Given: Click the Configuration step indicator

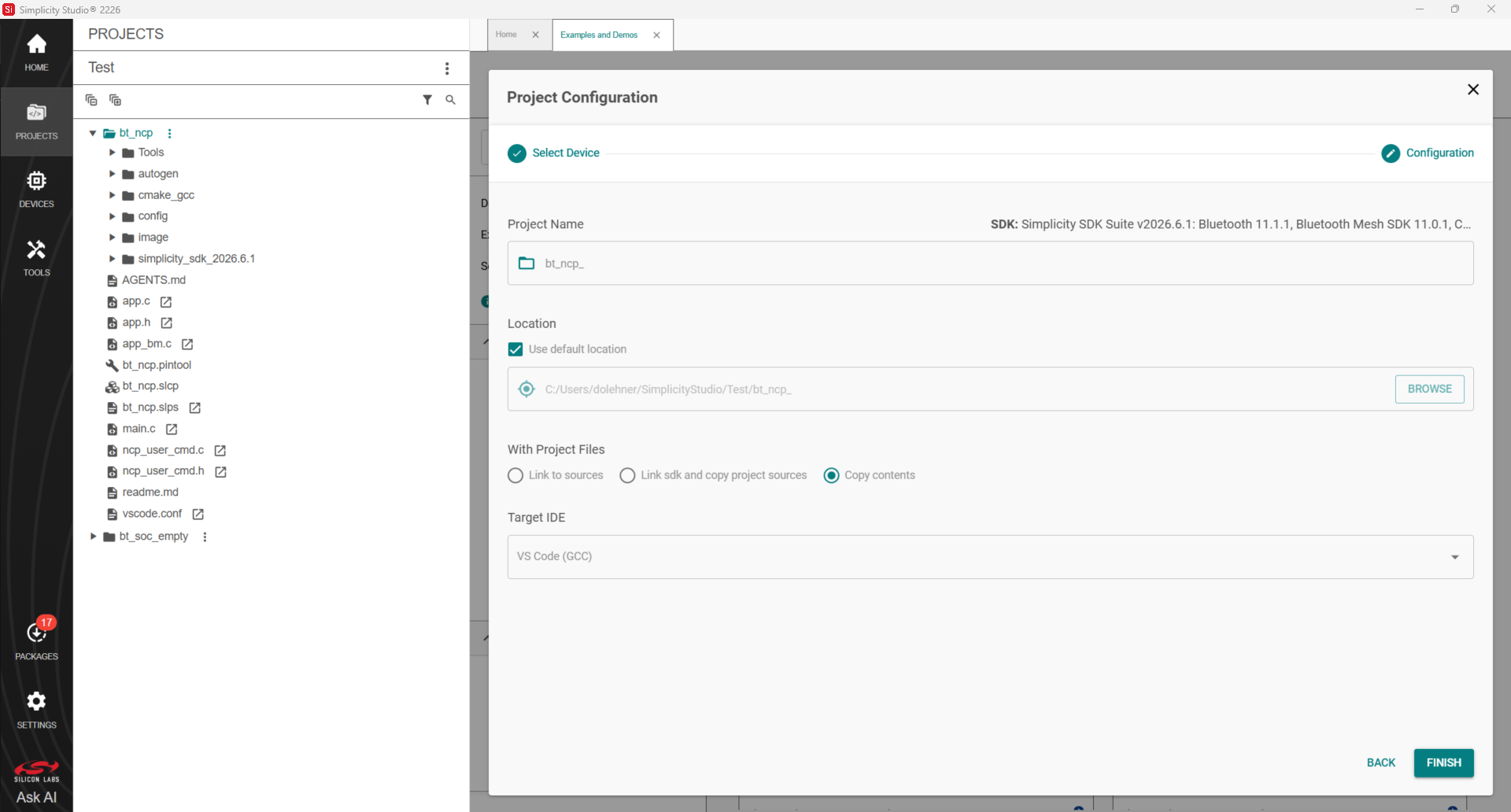Looking at the screenshot, I should pos(1428,153).
